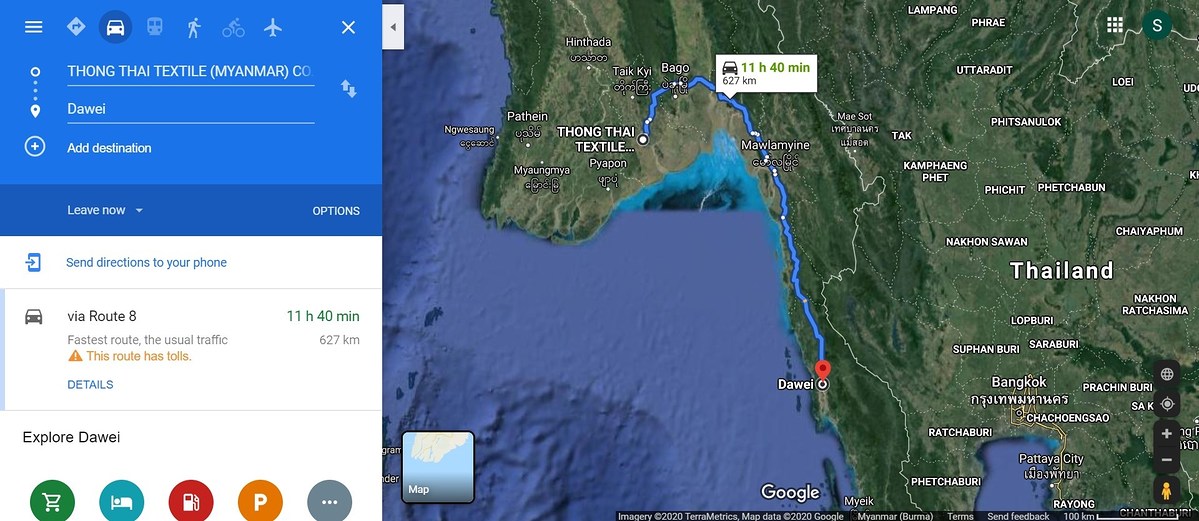Select cycling travel mode
The height and width of the screenshot is (521, 1199).
tap(233, 28)
